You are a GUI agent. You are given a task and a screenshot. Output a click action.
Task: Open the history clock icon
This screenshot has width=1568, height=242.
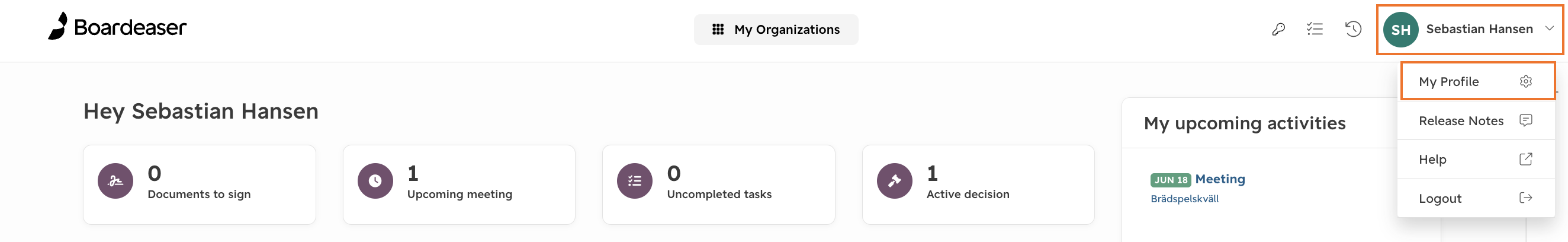(1352, 28)
